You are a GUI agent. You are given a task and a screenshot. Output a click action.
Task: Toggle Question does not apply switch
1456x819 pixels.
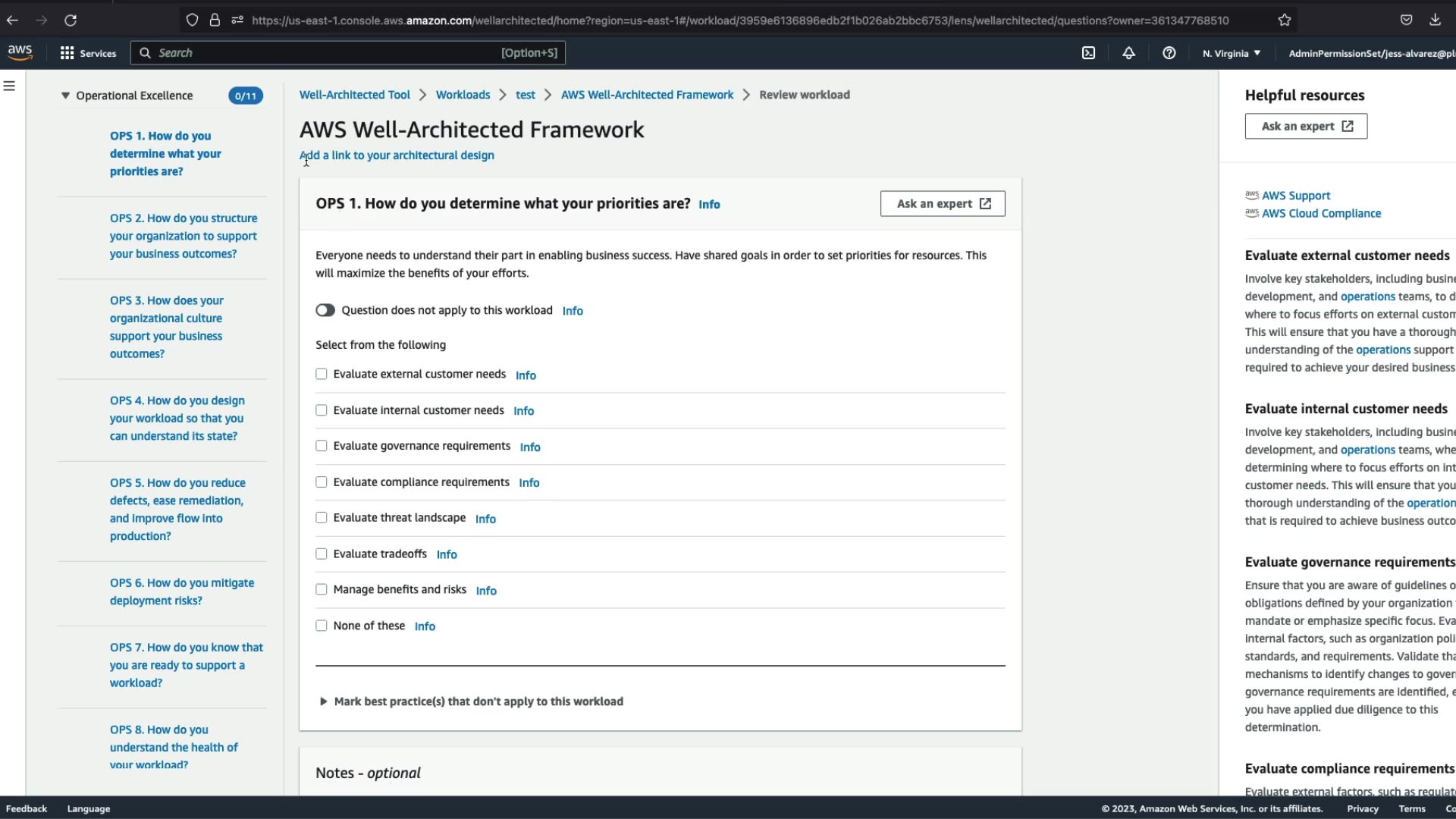325,310
